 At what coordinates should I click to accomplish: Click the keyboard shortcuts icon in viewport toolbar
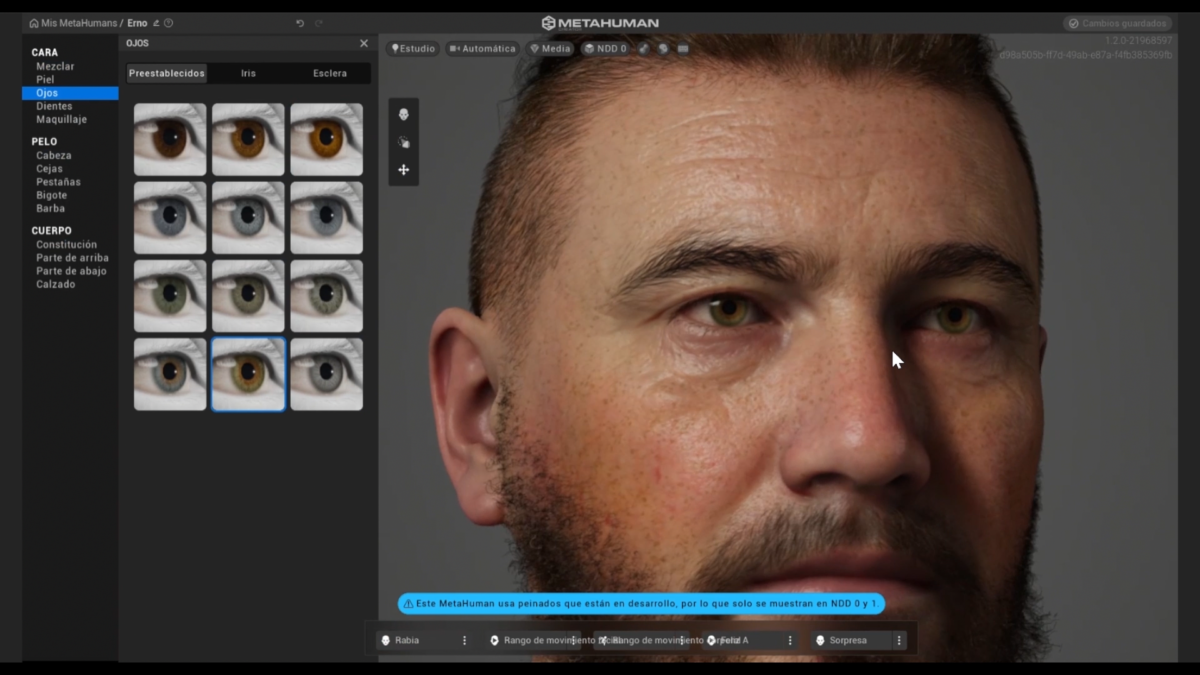[683, 48]
